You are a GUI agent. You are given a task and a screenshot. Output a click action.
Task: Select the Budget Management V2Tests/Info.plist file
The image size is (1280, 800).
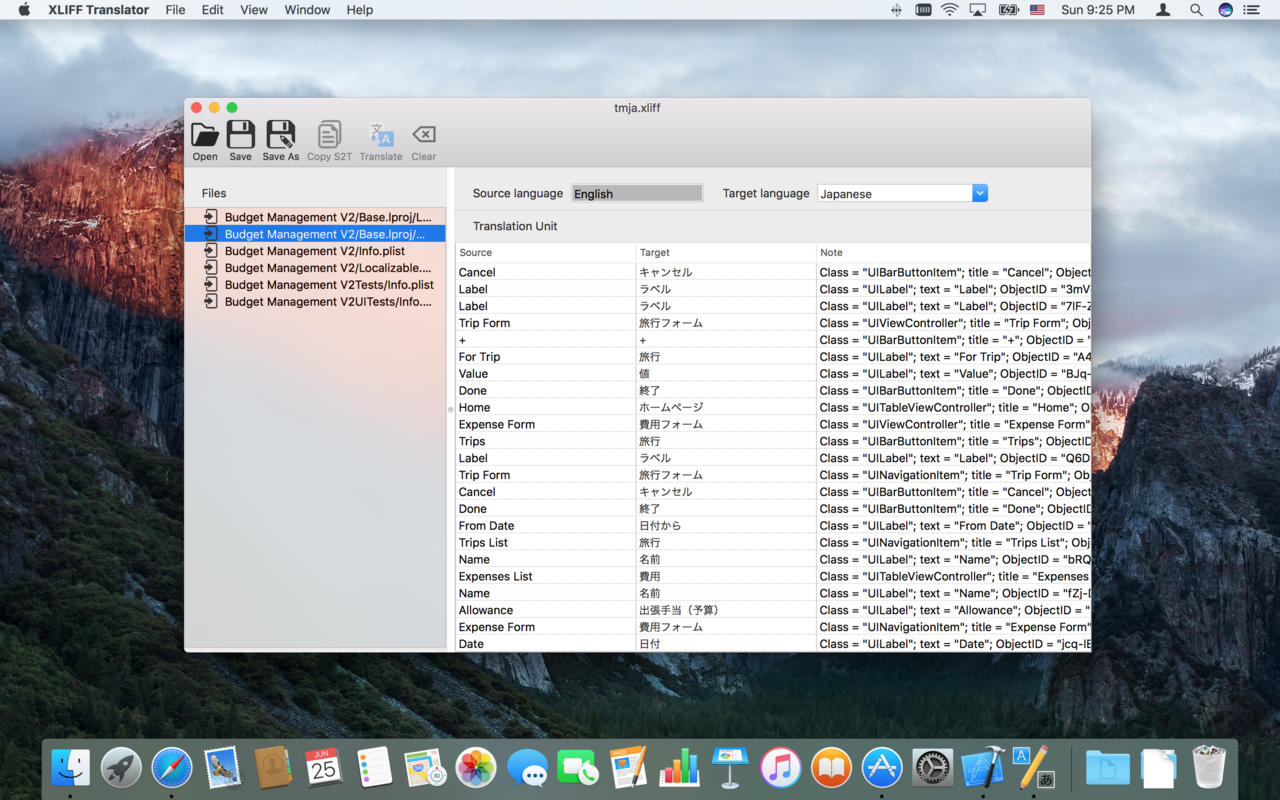point(315,285)
